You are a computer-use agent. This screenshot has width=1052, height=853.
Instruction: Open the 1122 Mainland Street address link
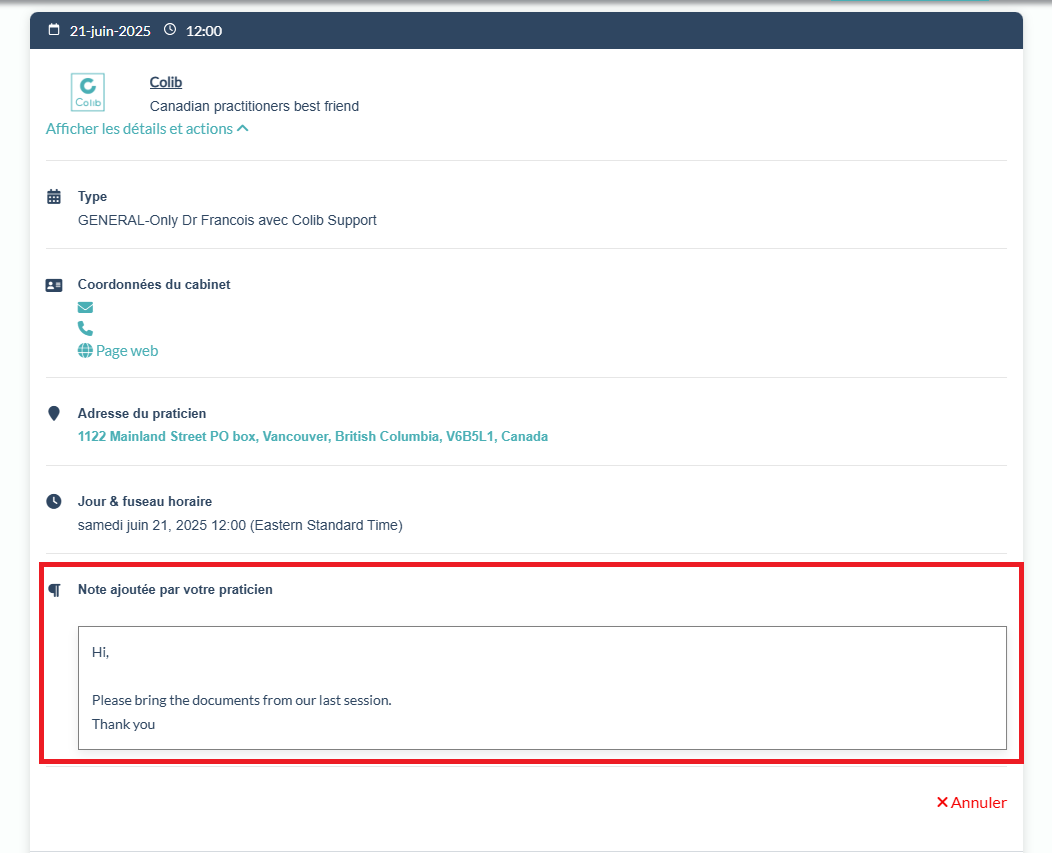[313, 436]
